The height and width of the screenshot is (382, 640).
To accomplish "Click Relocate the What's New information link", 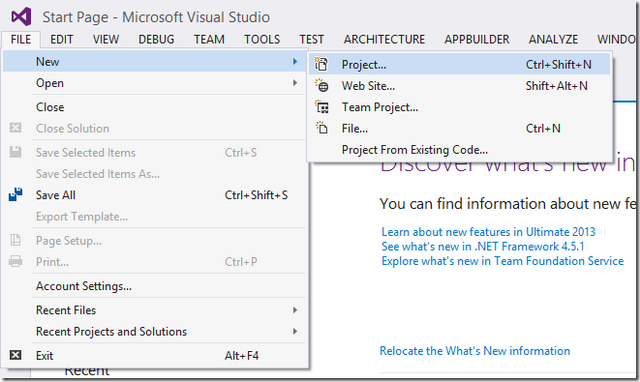I will pyautogui.click(x=475, y=351).
